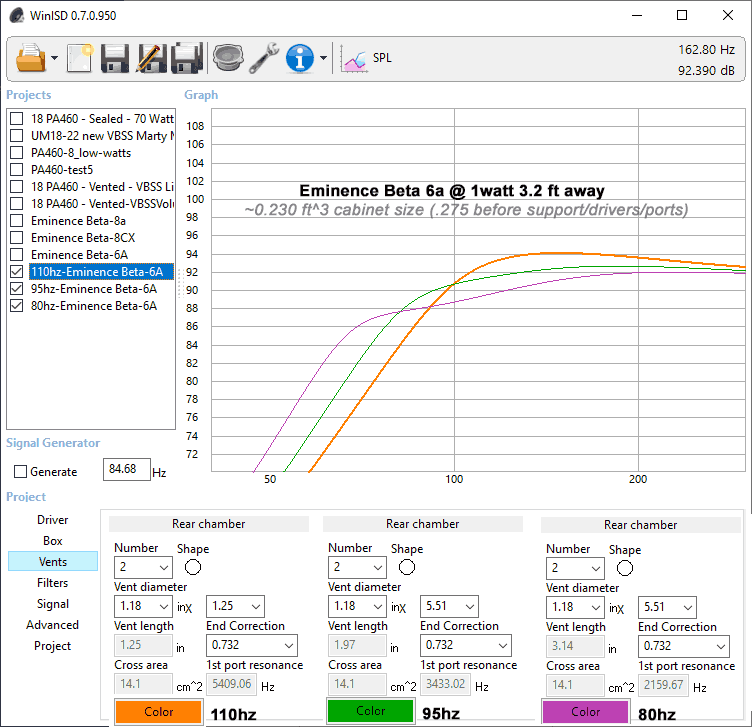The width and height of the screenshot is (752, 727).
Task: Open 110hz vent diameter 1.18 dropdown
Action: [x=143, y=607]
